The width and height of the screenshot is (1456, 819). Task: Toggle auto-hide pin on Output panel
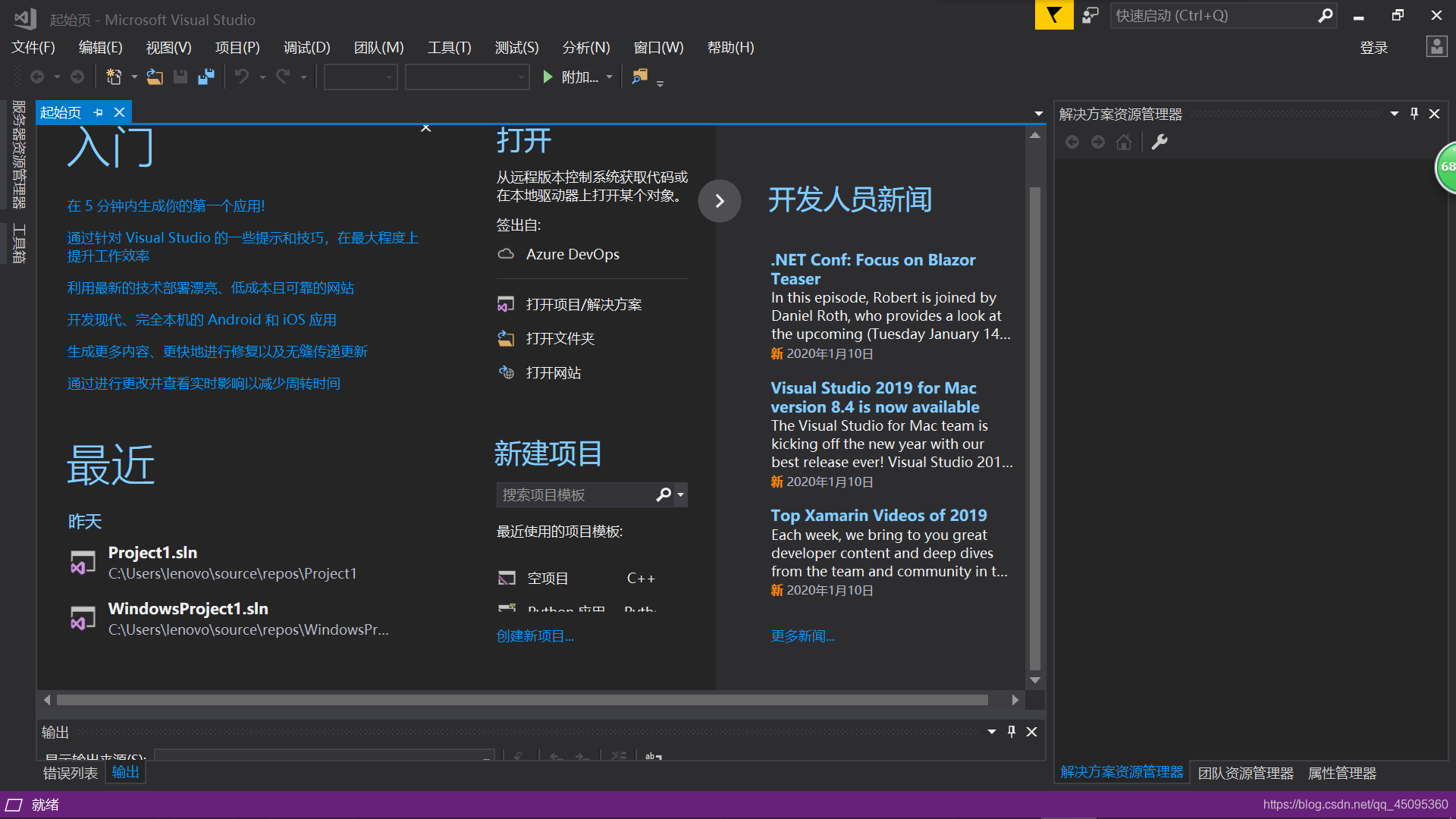tap(1012, 732)
